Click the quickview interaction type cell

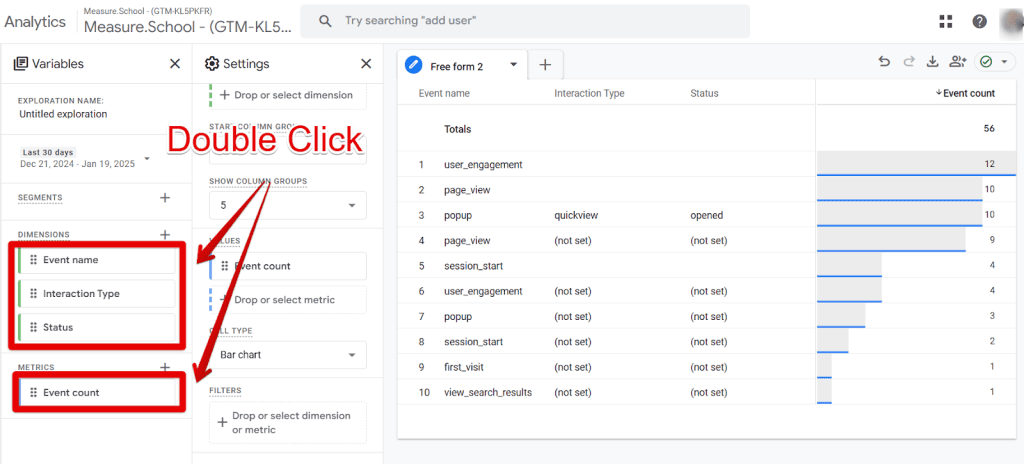click(576, 215)
